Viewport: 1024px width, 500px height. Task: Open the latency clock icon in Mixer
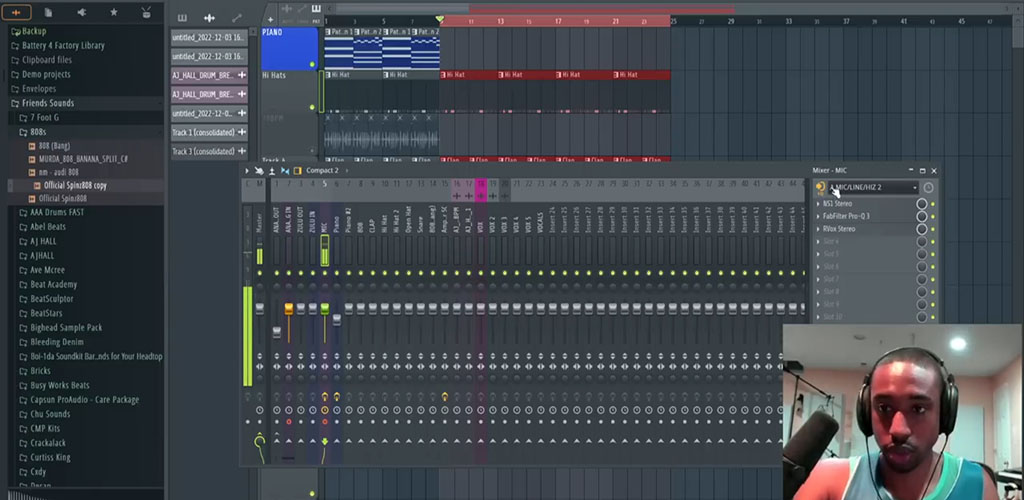click(928, 188)
